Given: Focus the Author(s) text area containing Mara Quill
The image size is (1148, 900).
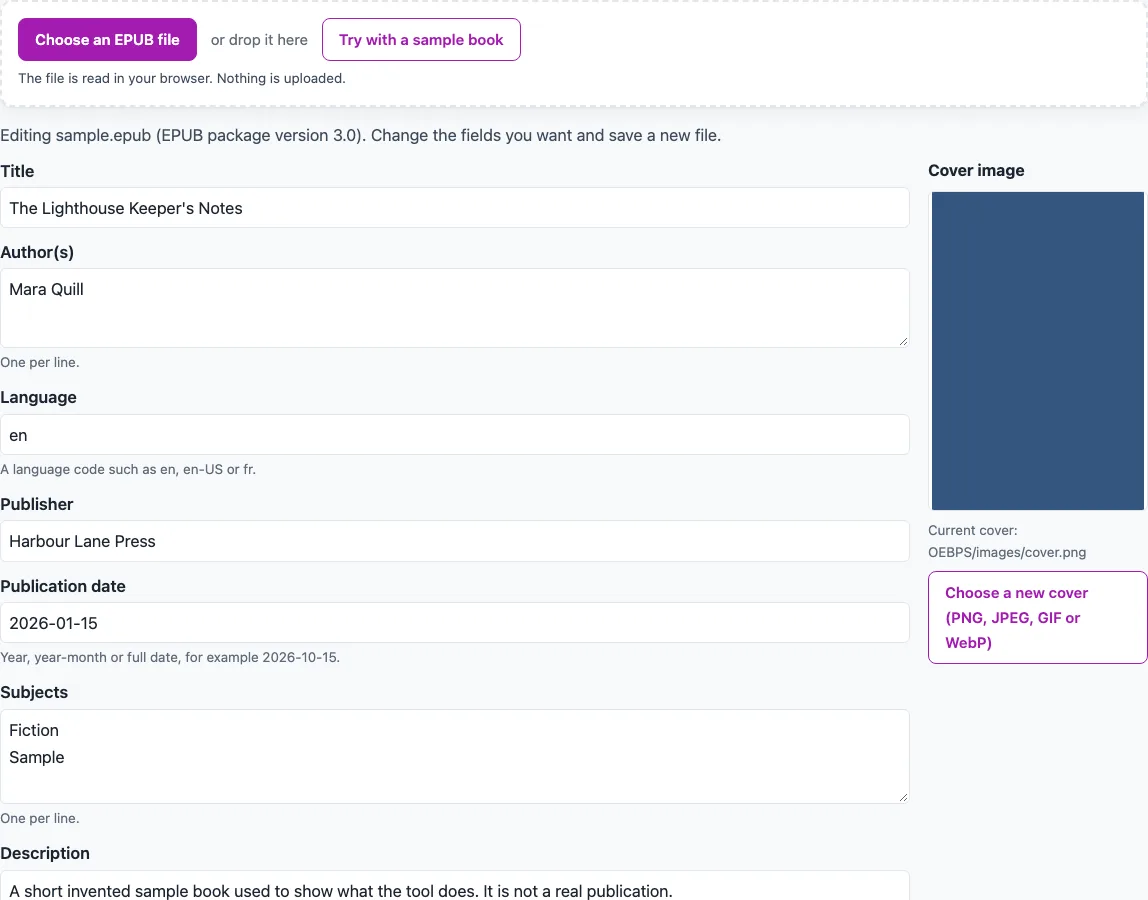Looking at the screenshot, I should point(455,308).
